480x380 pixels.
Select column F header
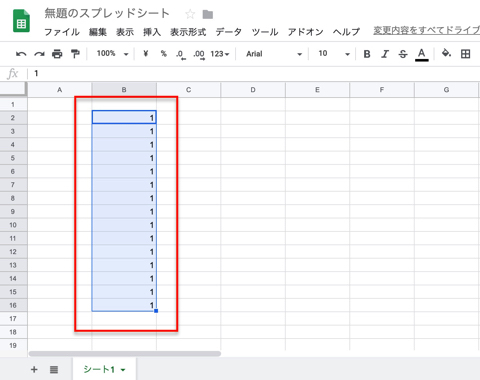point(382,90)
